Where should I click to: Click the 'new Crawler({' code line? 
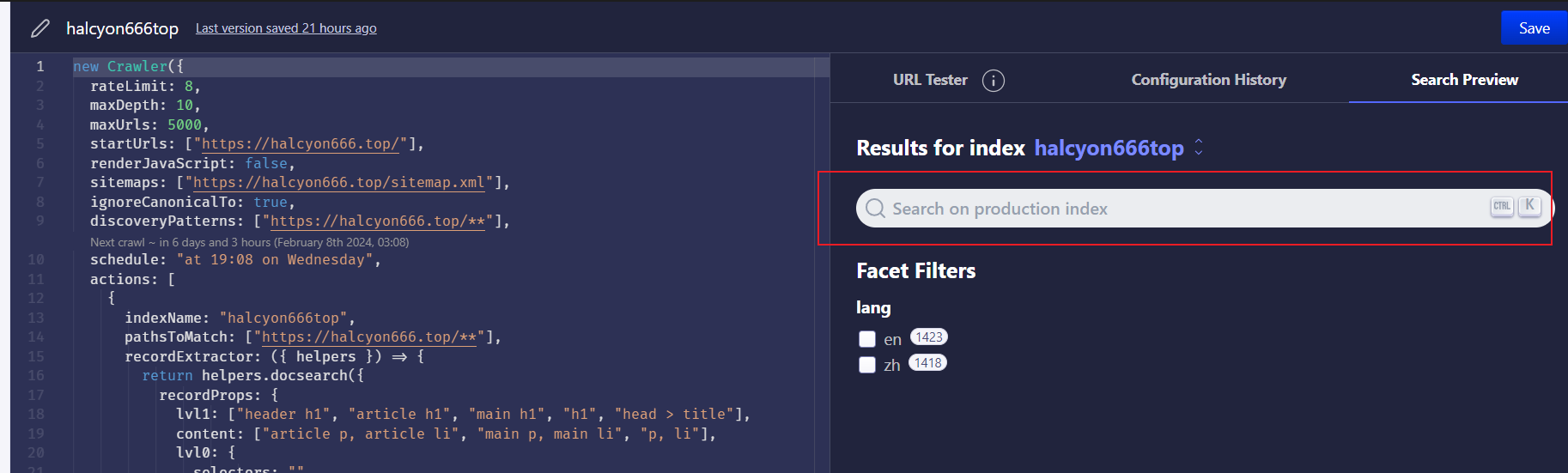coord(128,67)
